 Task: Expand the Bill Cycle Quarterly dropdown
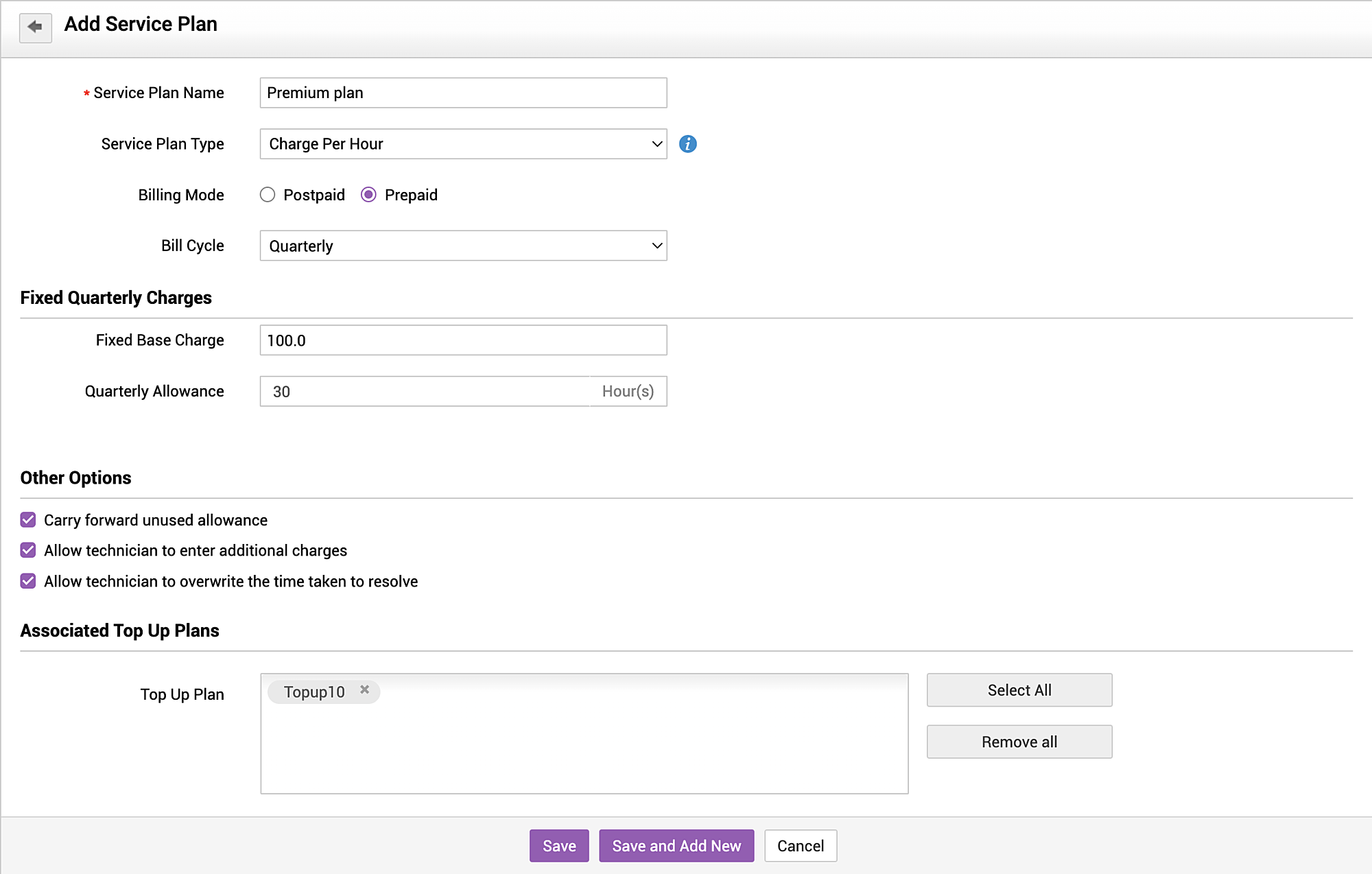(463, 246)
